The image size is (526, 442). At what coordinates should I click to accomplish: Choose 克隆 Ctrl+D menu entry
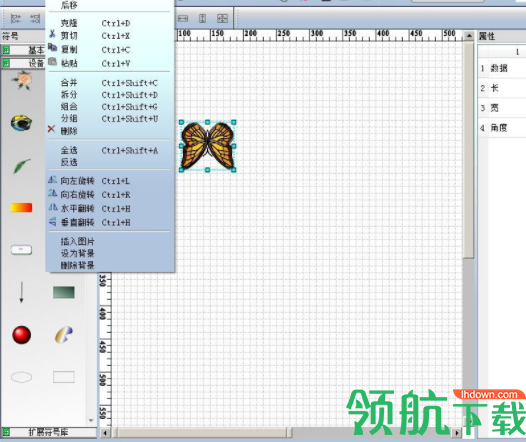(110, 23)
